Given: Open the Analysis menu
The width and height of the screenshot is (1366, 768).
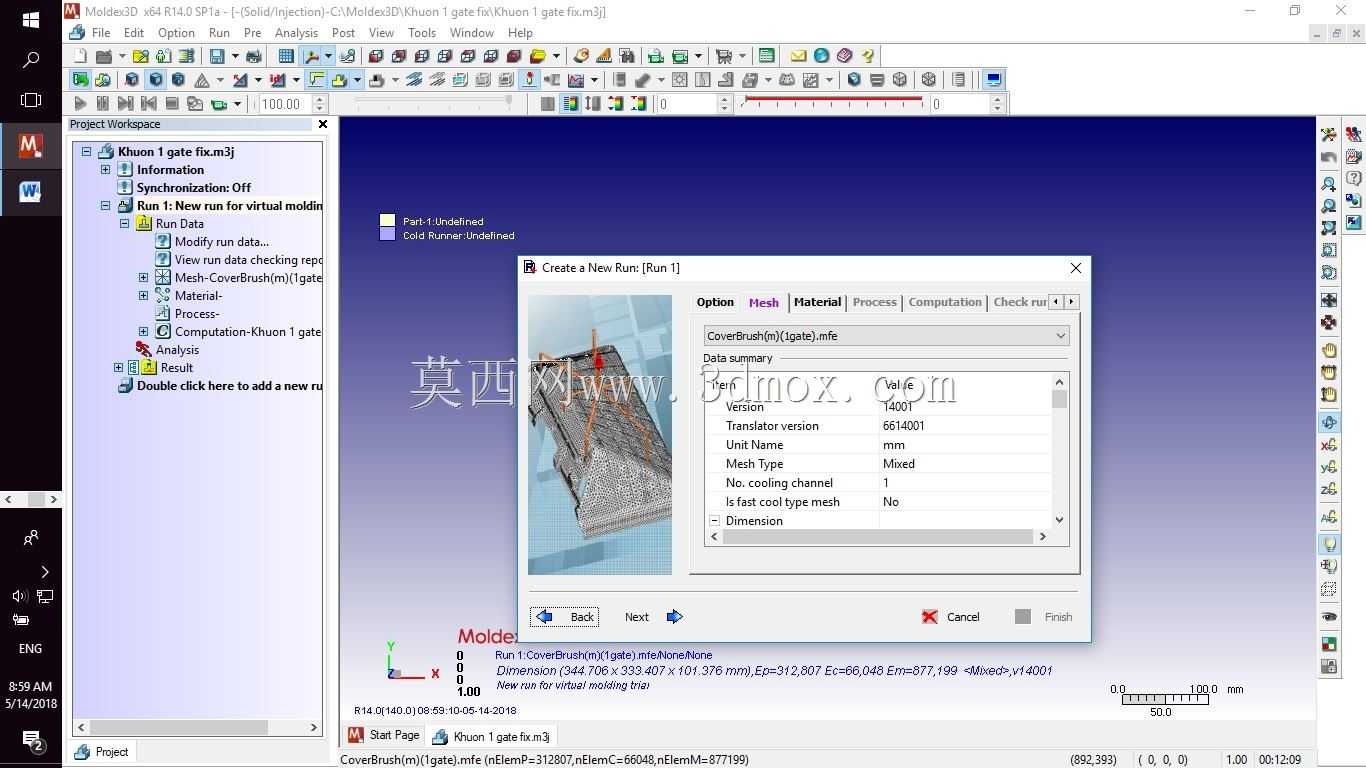Looking at the screenshot, I should 296,33.
